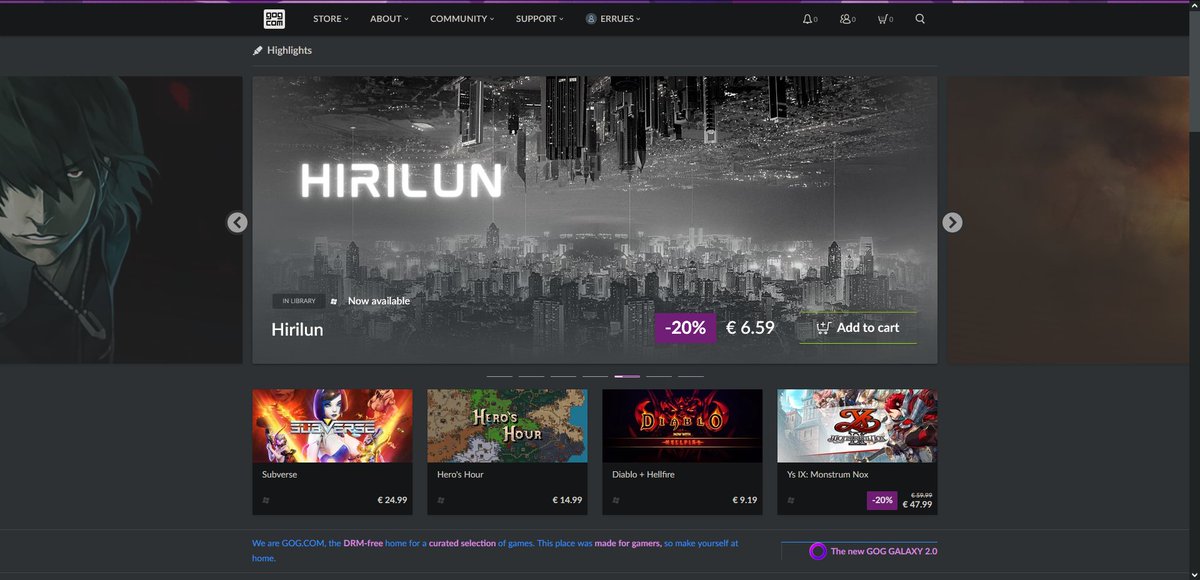Open the Diablo + Hellfire thumbnail

[x=683, y=425]
